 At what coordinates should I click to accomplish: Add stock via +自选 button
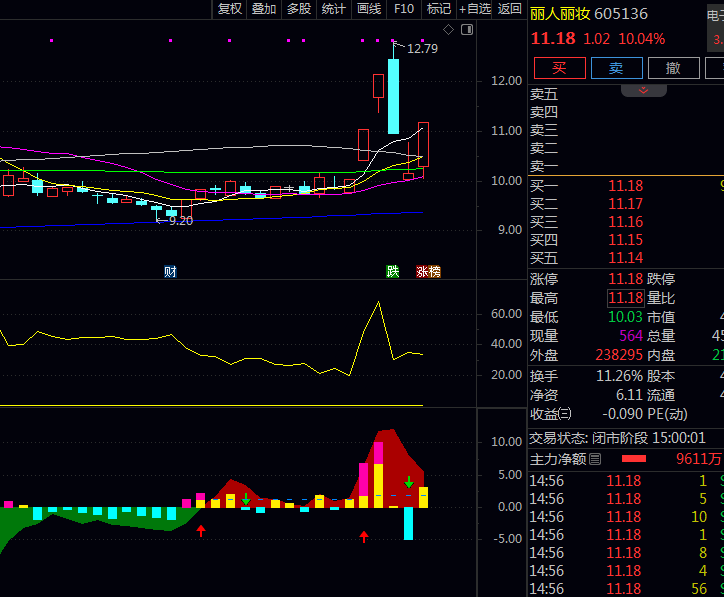pos(474,9)
